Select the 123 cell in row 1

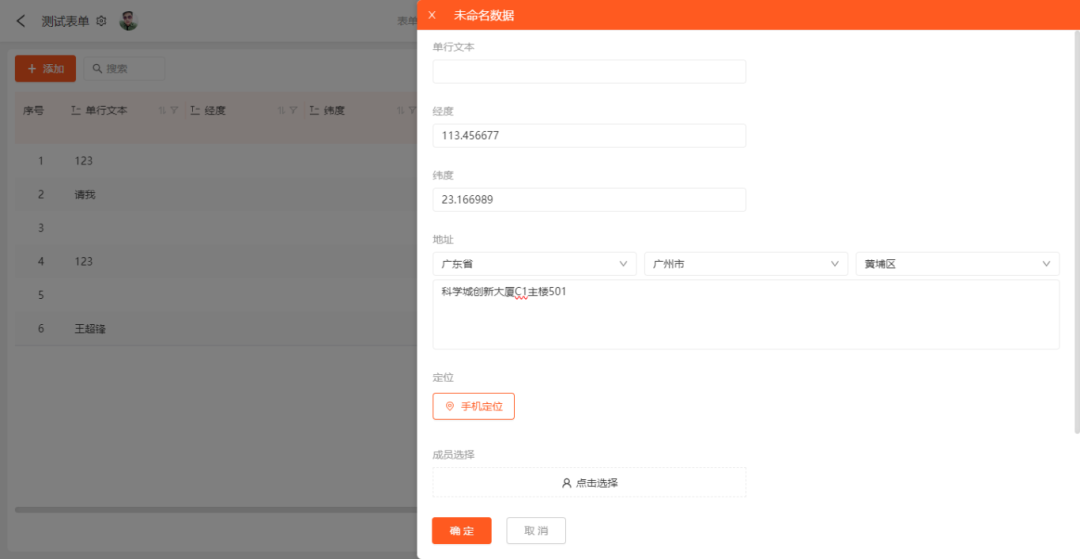83,161
